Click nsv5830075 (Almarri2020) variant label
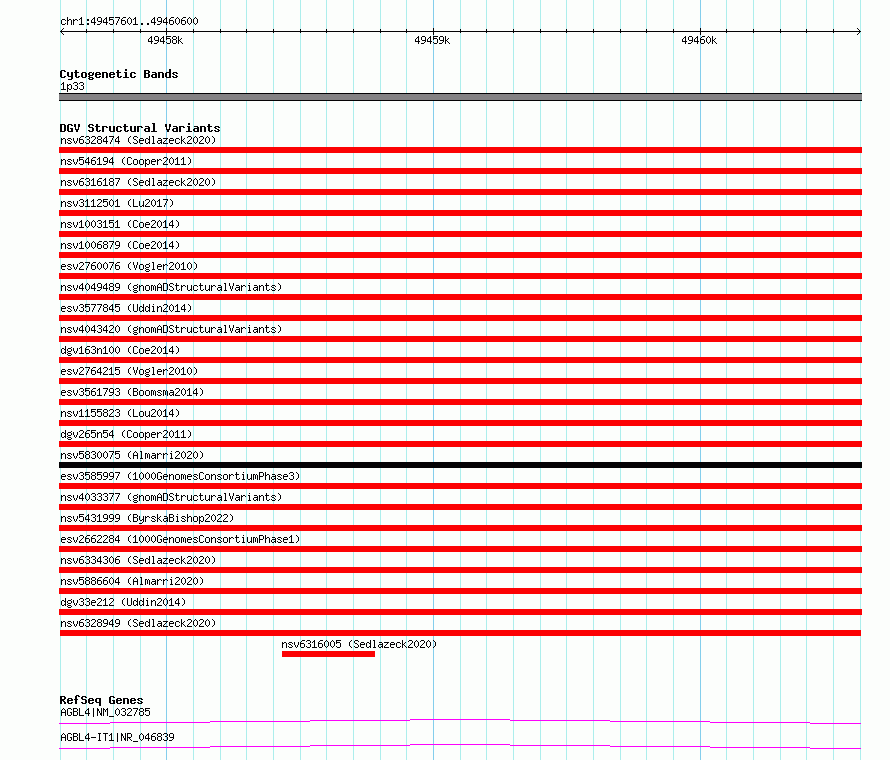Viewport: 890px width, 760px height. click(x=132, y=455)
